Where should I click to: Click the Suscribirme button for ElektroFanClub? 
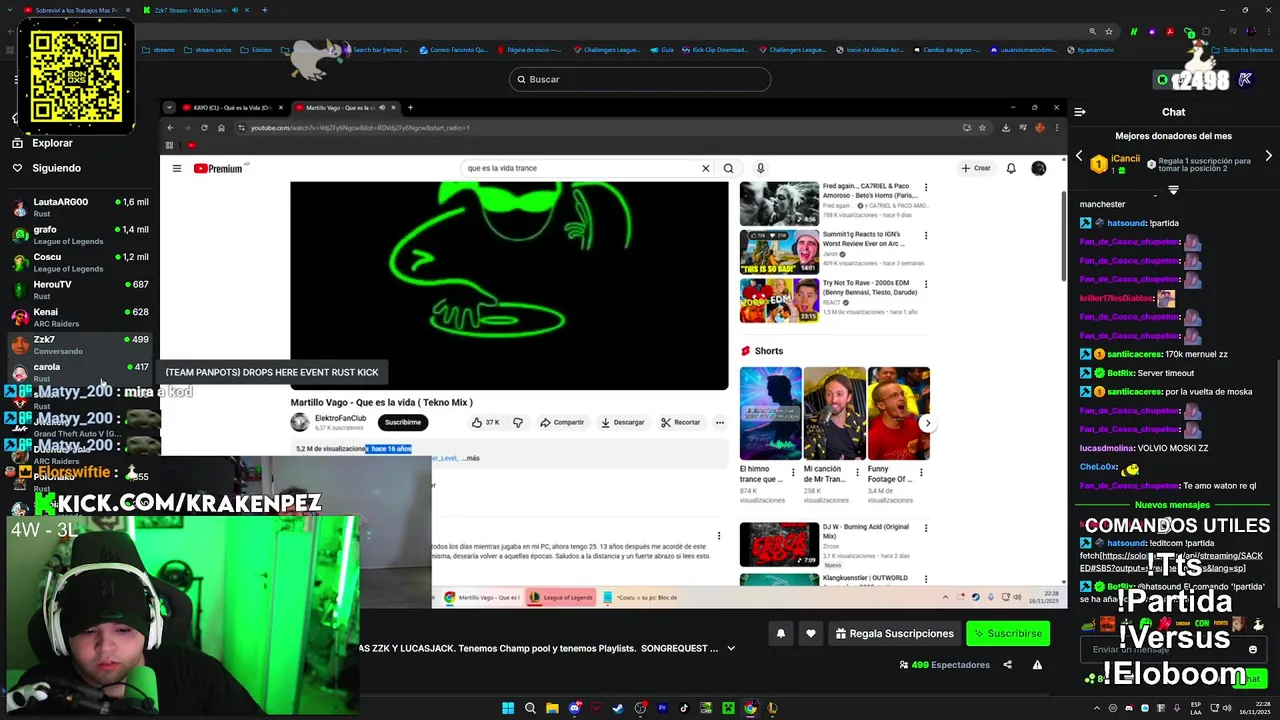point(403,422)
